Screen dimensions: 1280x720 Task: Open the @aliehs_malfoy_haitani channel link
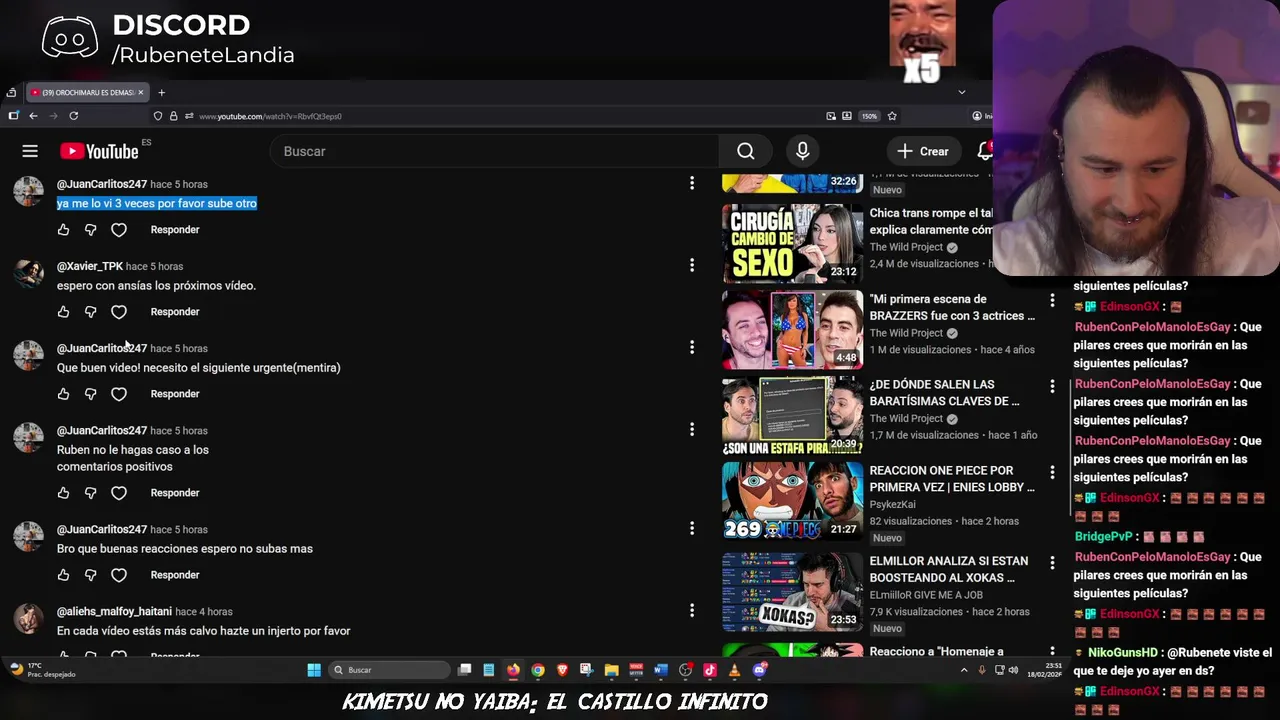click(x=115, y=611)
